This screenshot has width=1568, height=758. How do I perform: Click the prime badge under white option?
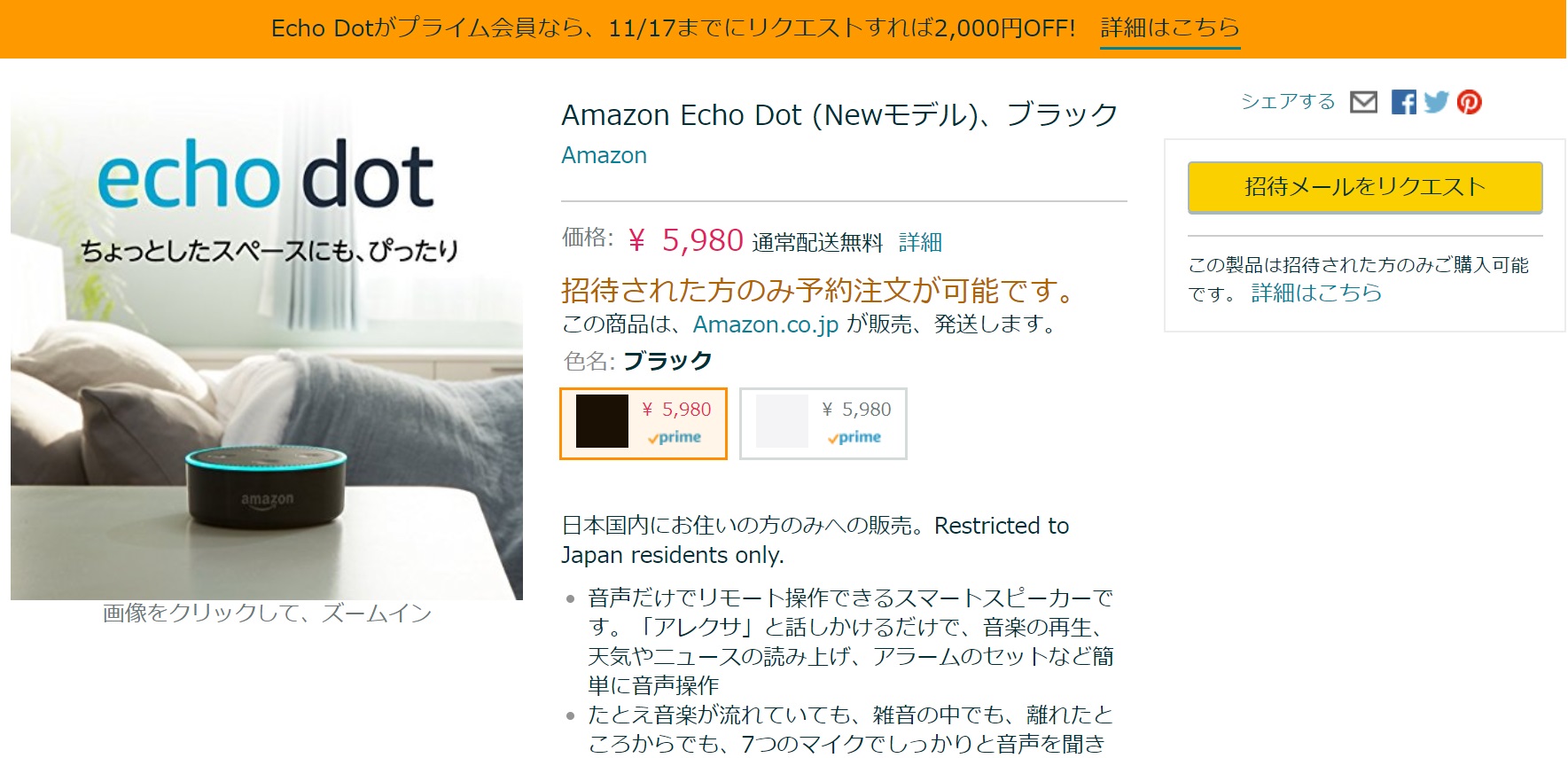[854, 437]
